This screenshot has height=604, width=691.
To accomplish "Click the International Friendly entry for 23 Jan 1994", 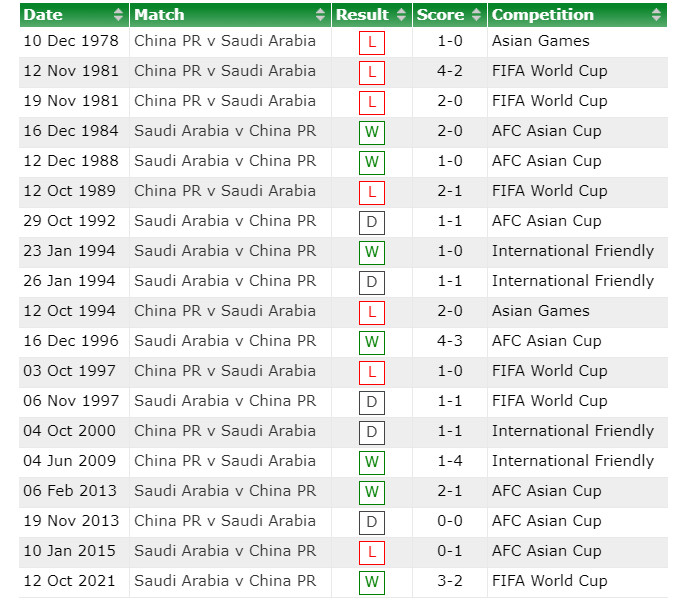I will coord(573,251).
